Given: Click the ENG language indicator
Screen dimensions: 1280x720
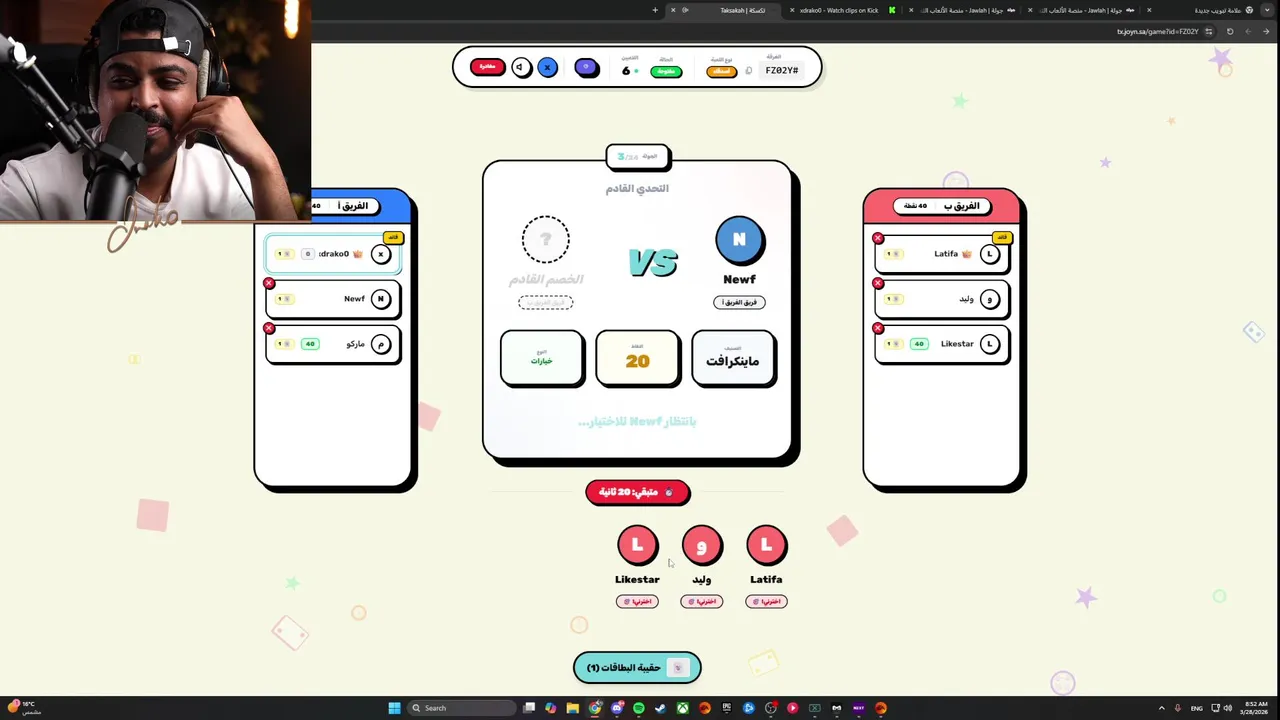Looking at the screenshot, I should pyautogui.click(x=1196, y=708).
